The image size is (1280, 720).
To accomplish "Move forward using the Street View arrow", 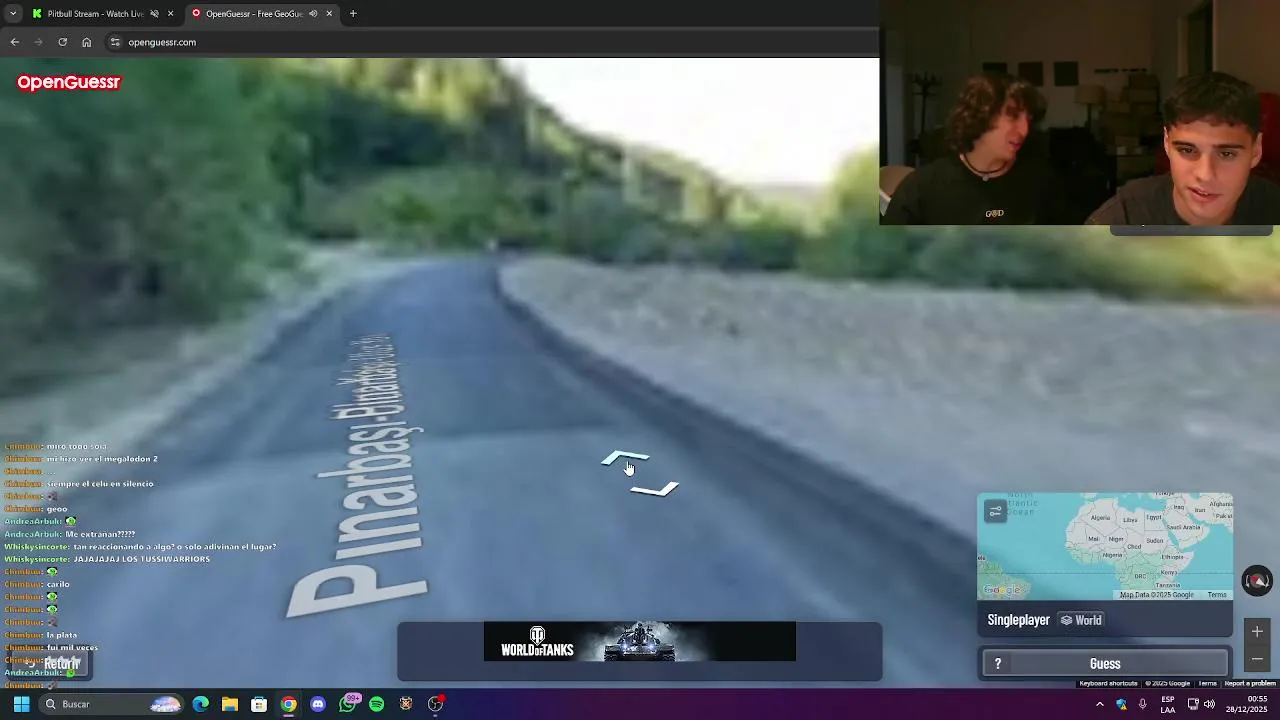I will [x=625, y=459].
